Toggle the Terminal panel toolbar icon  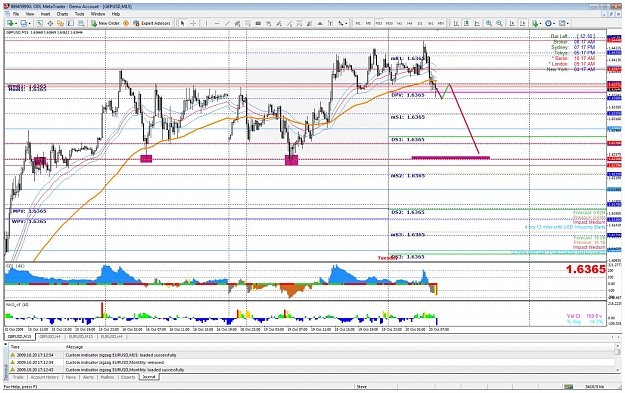(71, 23)
